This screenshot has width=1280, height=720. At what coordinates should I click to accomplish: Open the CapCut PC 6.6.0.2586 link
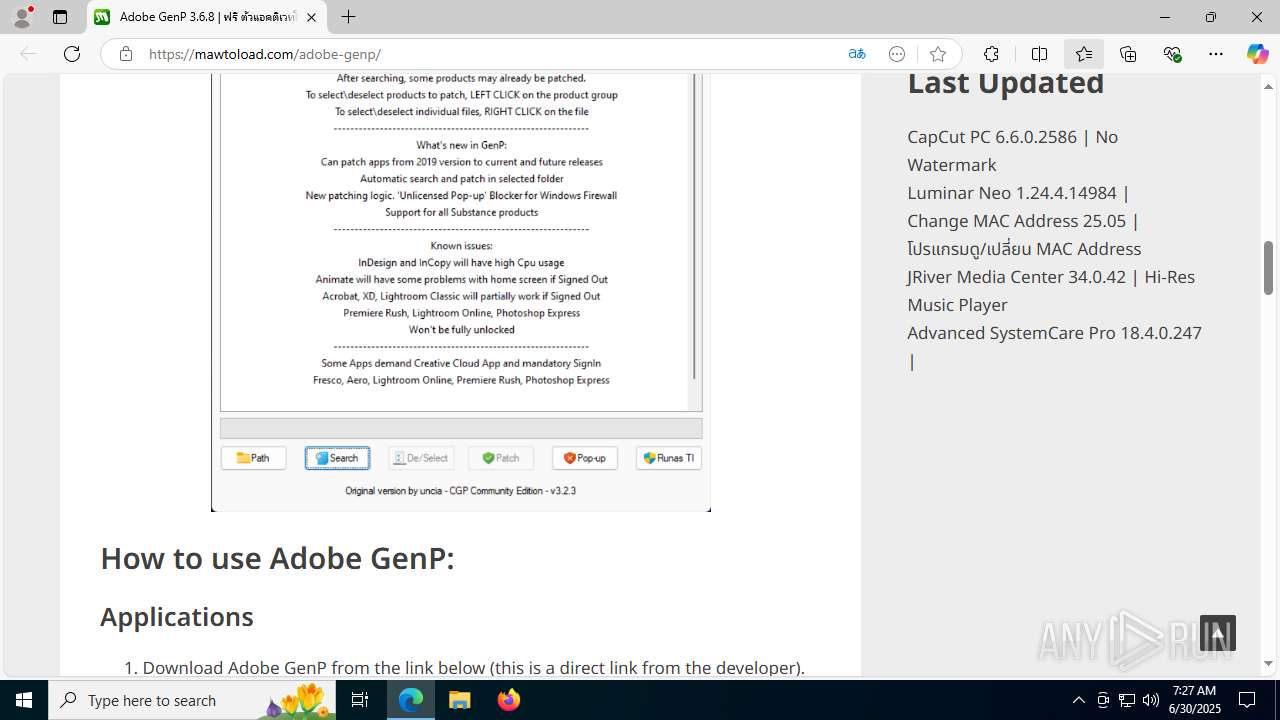tap(1012, 150)
